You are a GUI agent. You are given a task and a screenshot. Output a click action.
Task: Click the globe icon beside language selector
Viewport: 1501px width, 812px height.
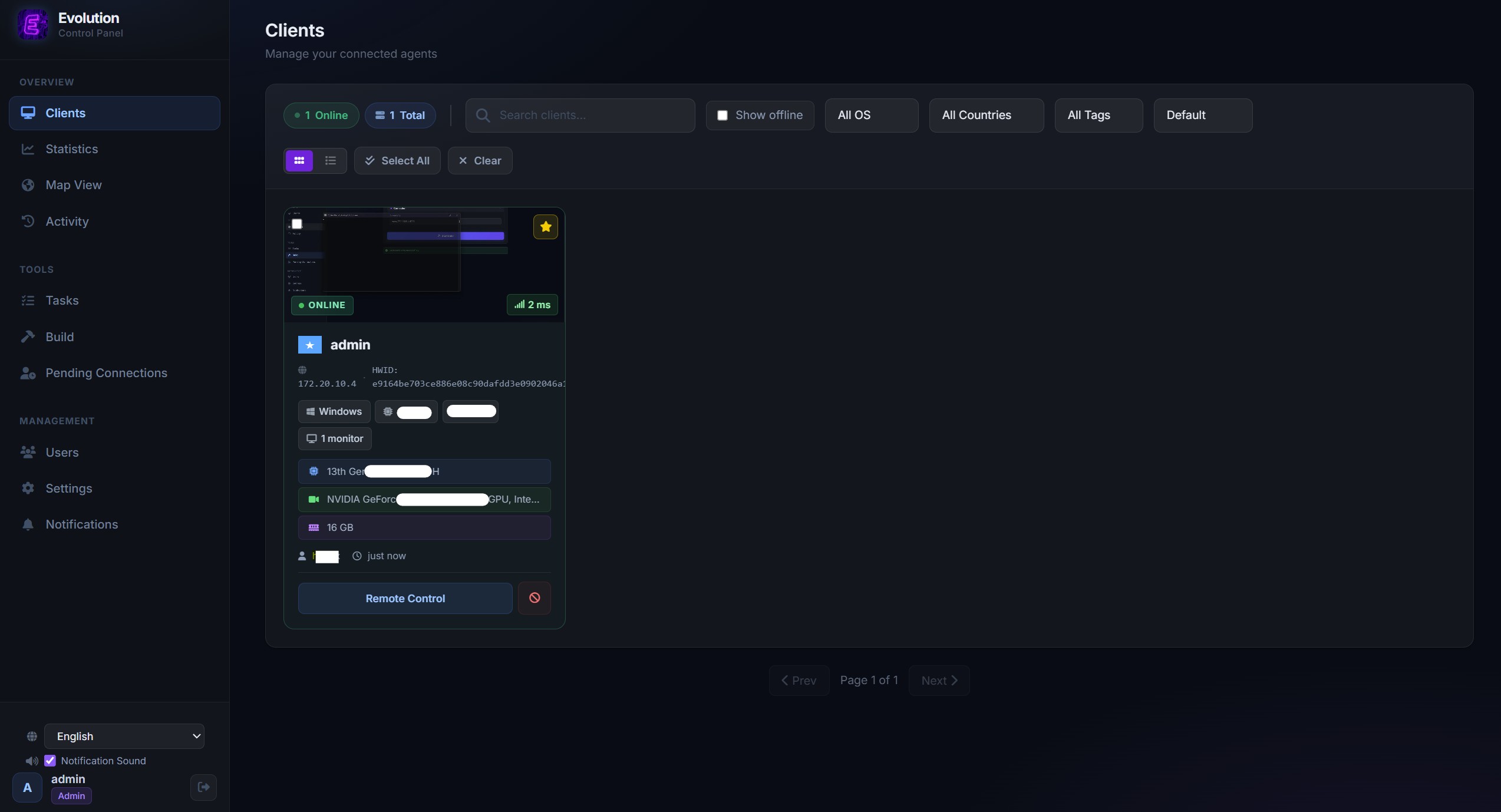(32, 737)
